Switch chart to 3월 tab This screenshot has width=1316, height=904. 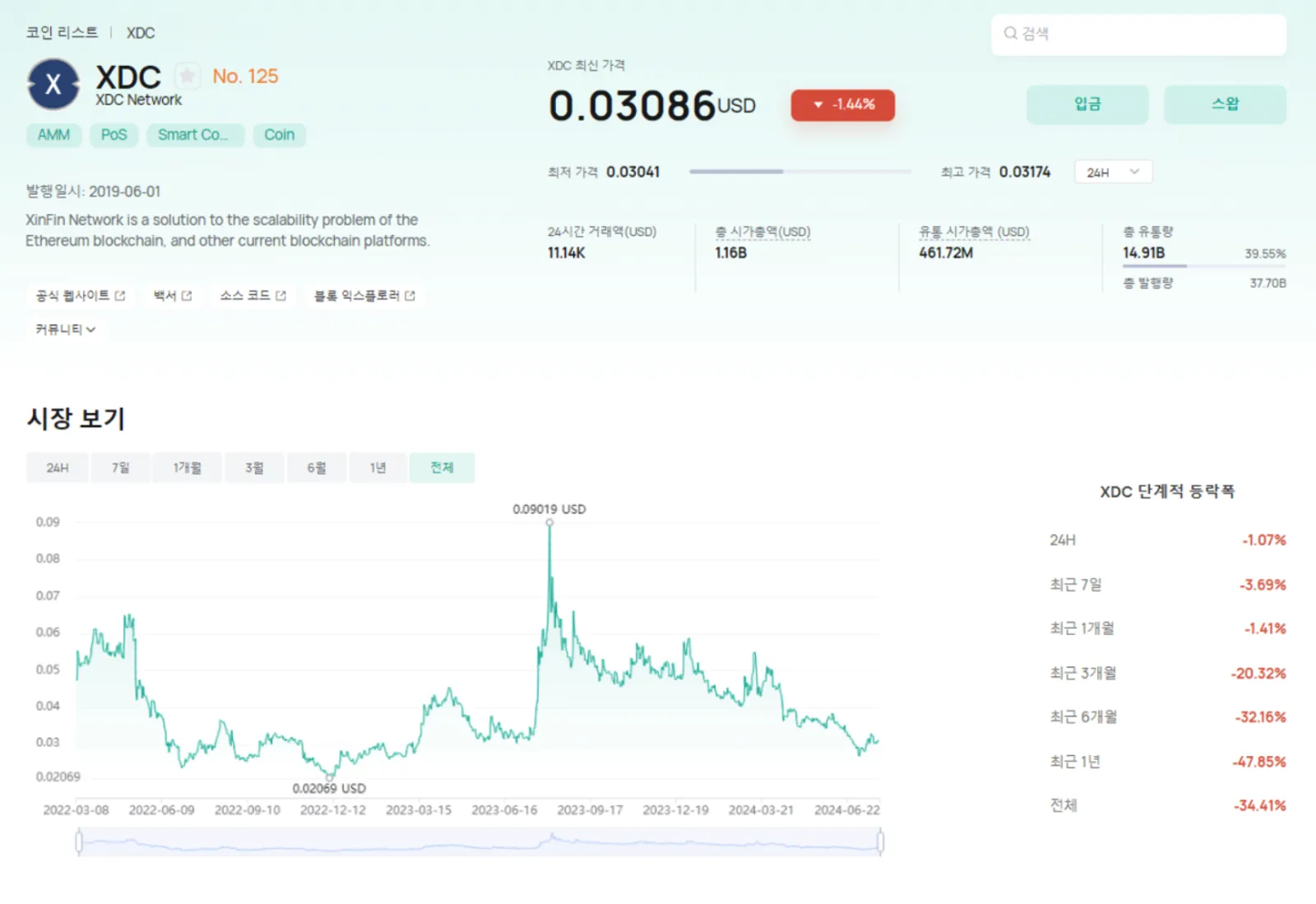(x=254, y=468)
